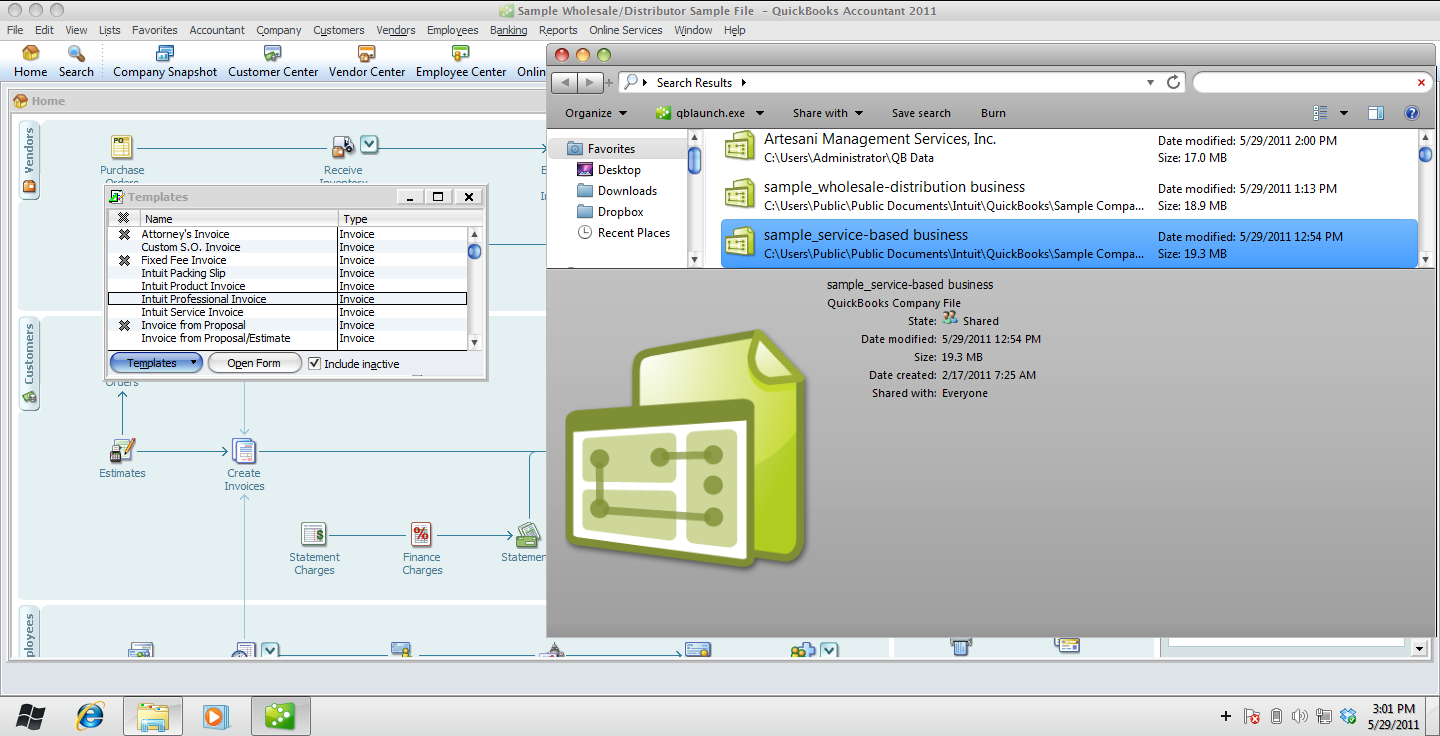Screen dimensions: 1440x736
Task: Switch to QuickBooks on the taskbar
Action: [280, 716]
